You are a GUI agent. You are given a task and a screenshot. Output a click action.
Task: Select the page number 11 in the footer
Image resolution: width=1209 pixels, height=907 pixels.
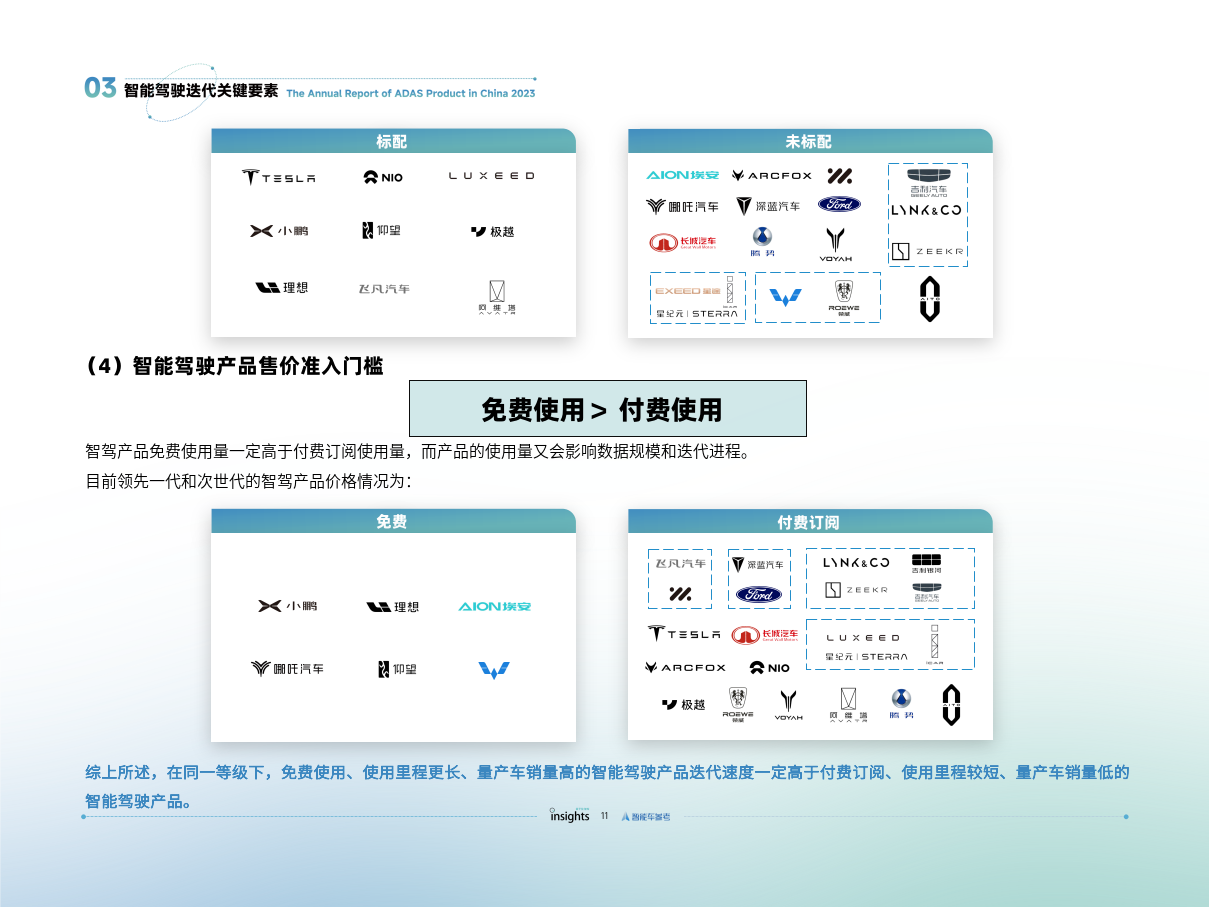[604, 816]
